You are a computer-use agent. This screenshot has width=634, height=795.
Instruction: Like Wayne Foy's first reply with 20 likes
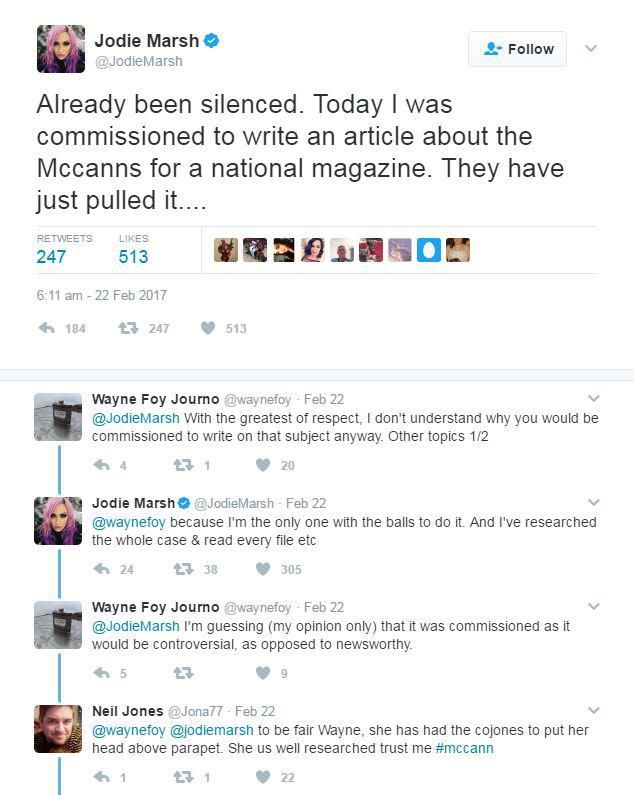click(263, 465)
